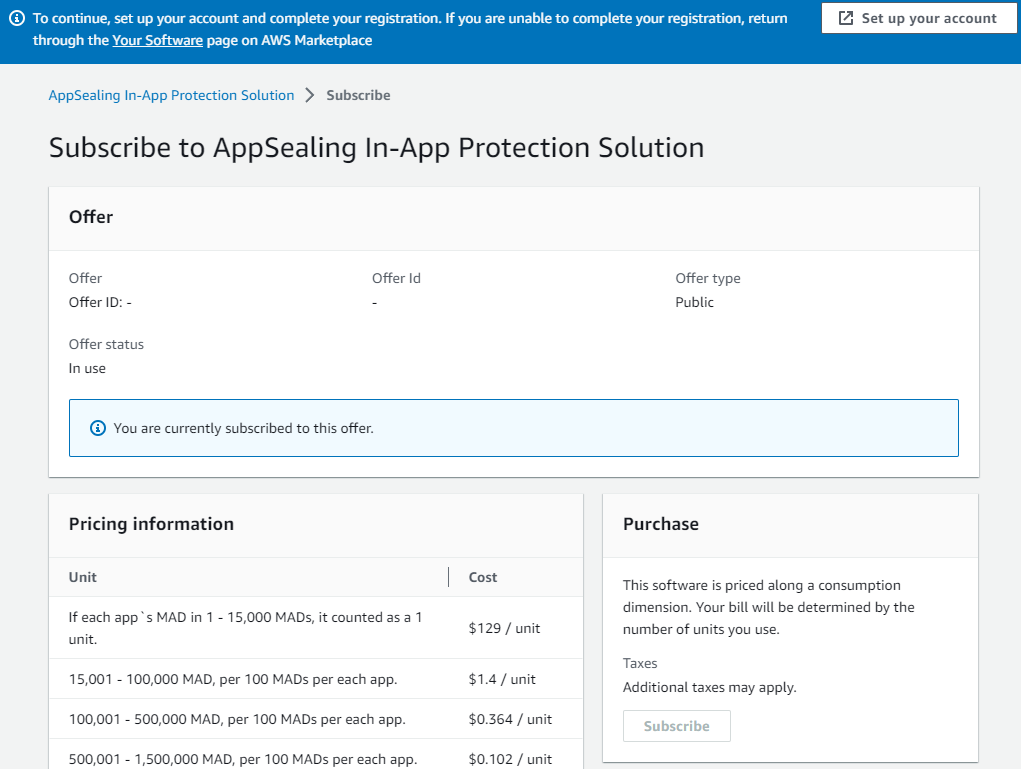Screen dimensions: 1021x769
Task: Click the Offer Id label
Action: [x=396, y=278]
